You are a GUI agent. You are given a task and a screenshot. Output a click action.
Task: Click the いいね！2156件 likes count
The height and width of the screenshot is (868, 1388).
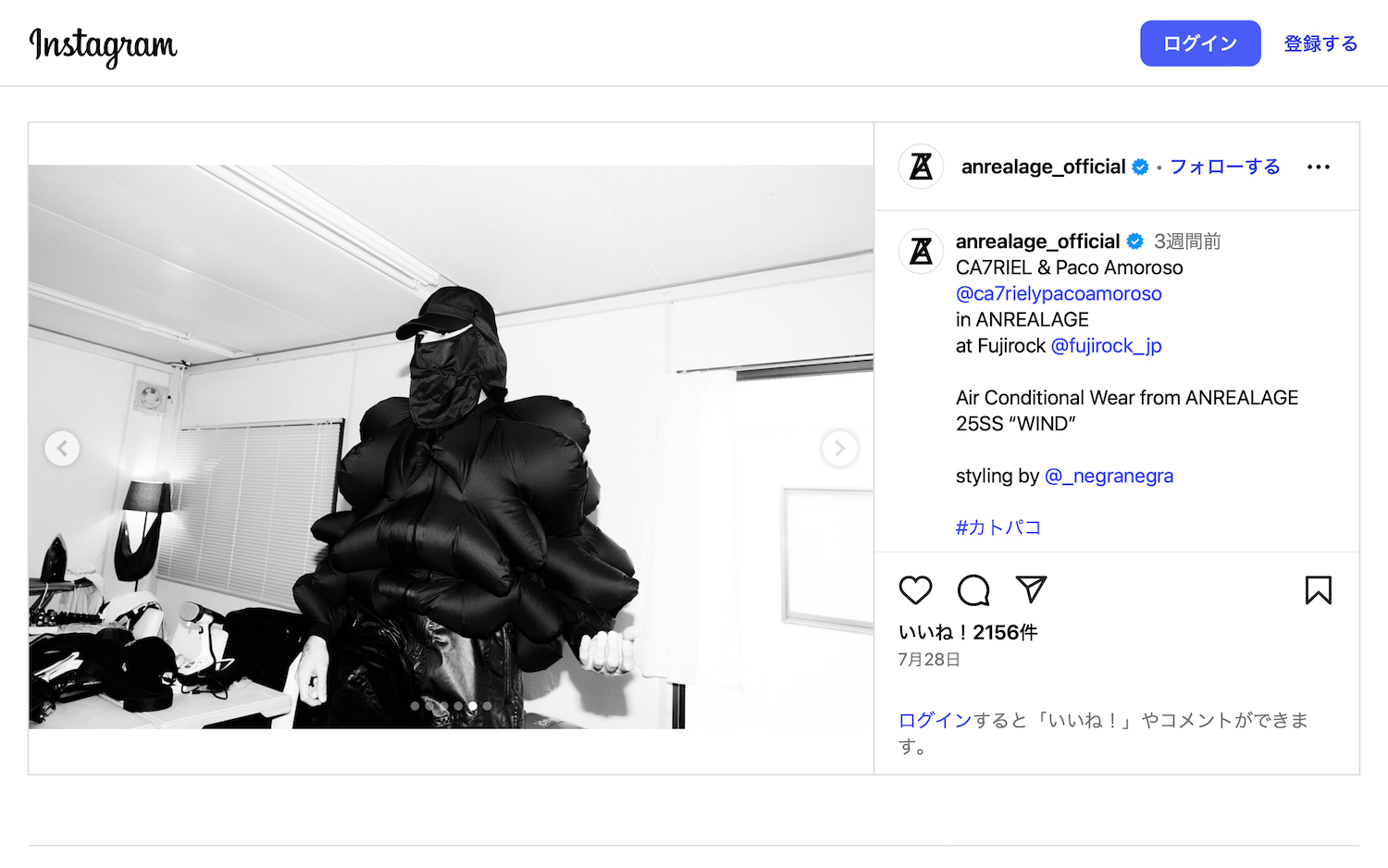click(968, 632)
